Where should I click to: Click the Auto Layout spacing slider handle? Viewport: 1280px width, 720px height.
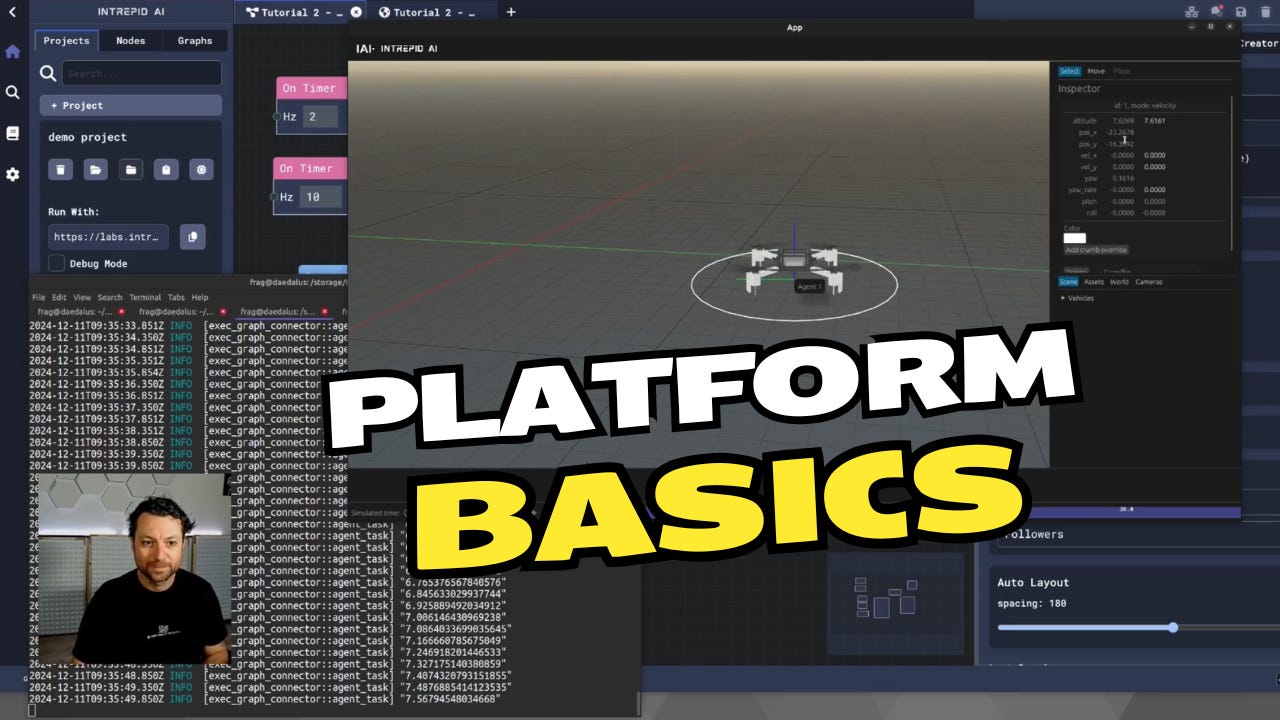pyautogui.click(x=1173, y=627)
